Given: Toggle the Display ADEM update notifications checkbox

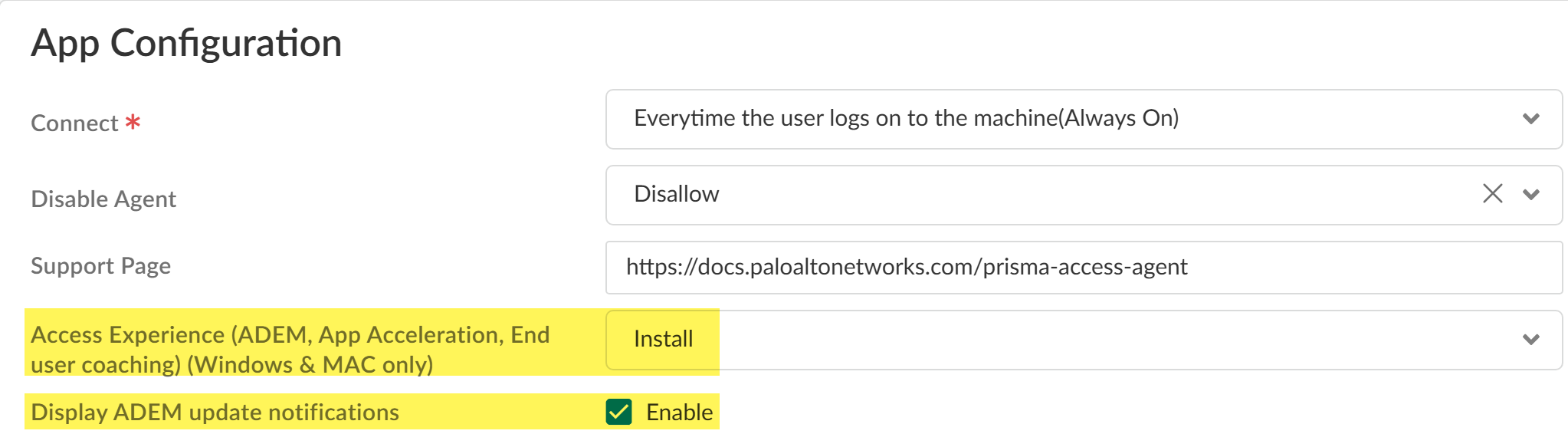Looking at the screenshot, I should pyautogui.click(x=618, y=412).
